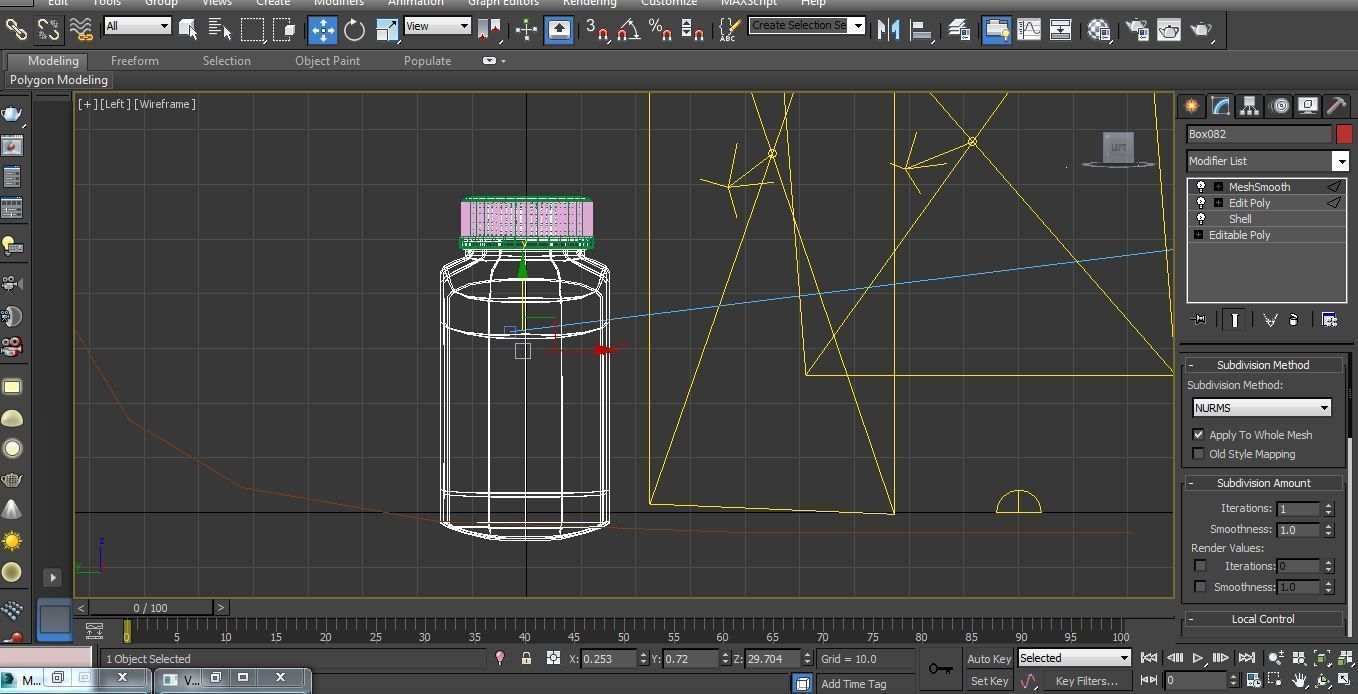Image resolution: width=1358 pixels, height=694 pixels.
Task: Open the Key Filters dialog
Action: point(1087,681)
